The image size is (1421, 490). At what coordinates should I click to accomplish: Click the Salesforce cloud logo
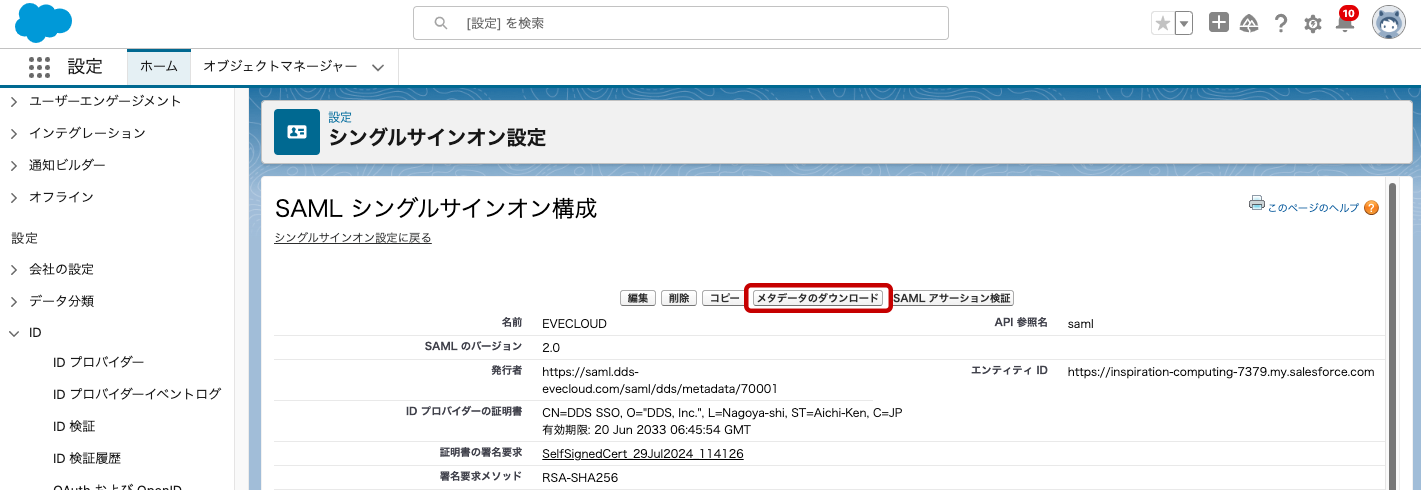[x=44, y=23]
